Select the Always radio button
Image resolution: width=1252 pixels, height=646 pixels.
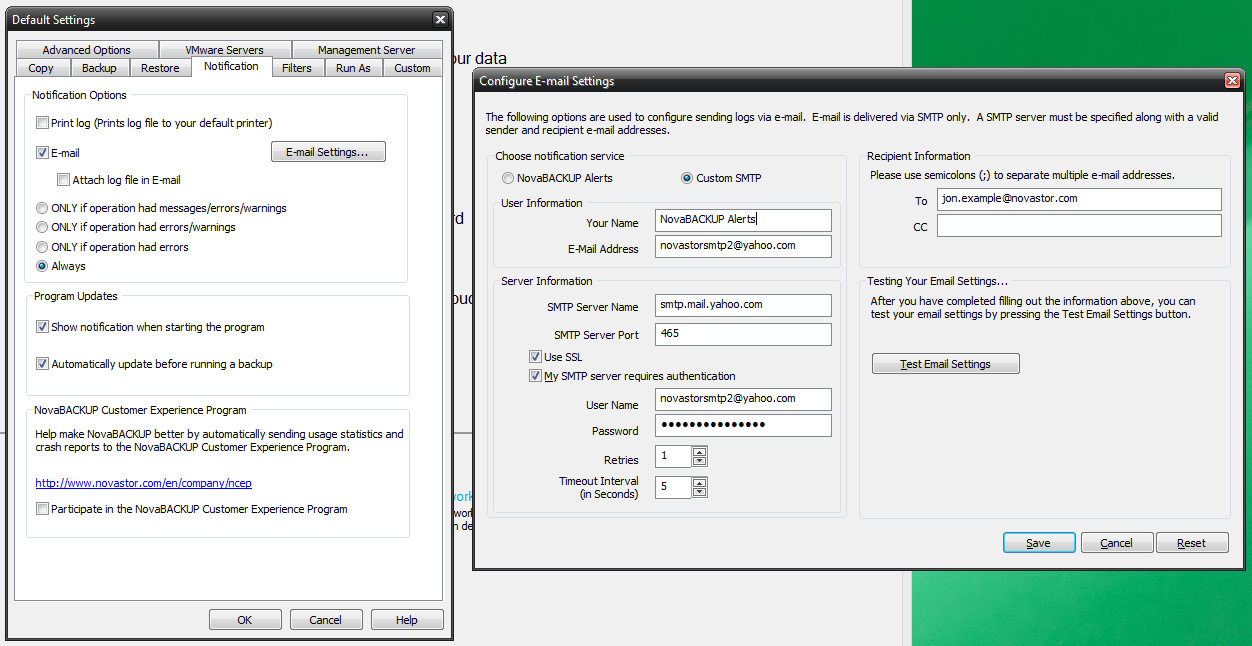click(42, 266)
